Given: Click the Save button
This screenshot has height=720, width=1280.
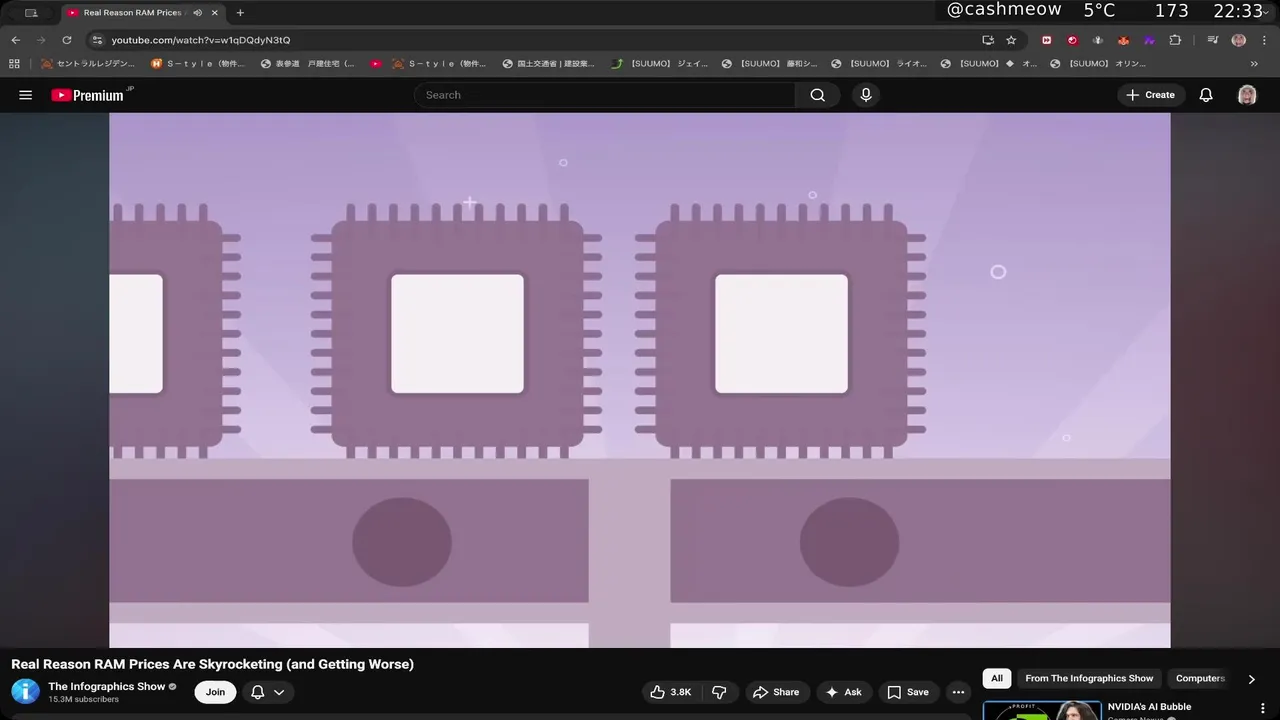Looking at the screenshot, I should point(908,692).
